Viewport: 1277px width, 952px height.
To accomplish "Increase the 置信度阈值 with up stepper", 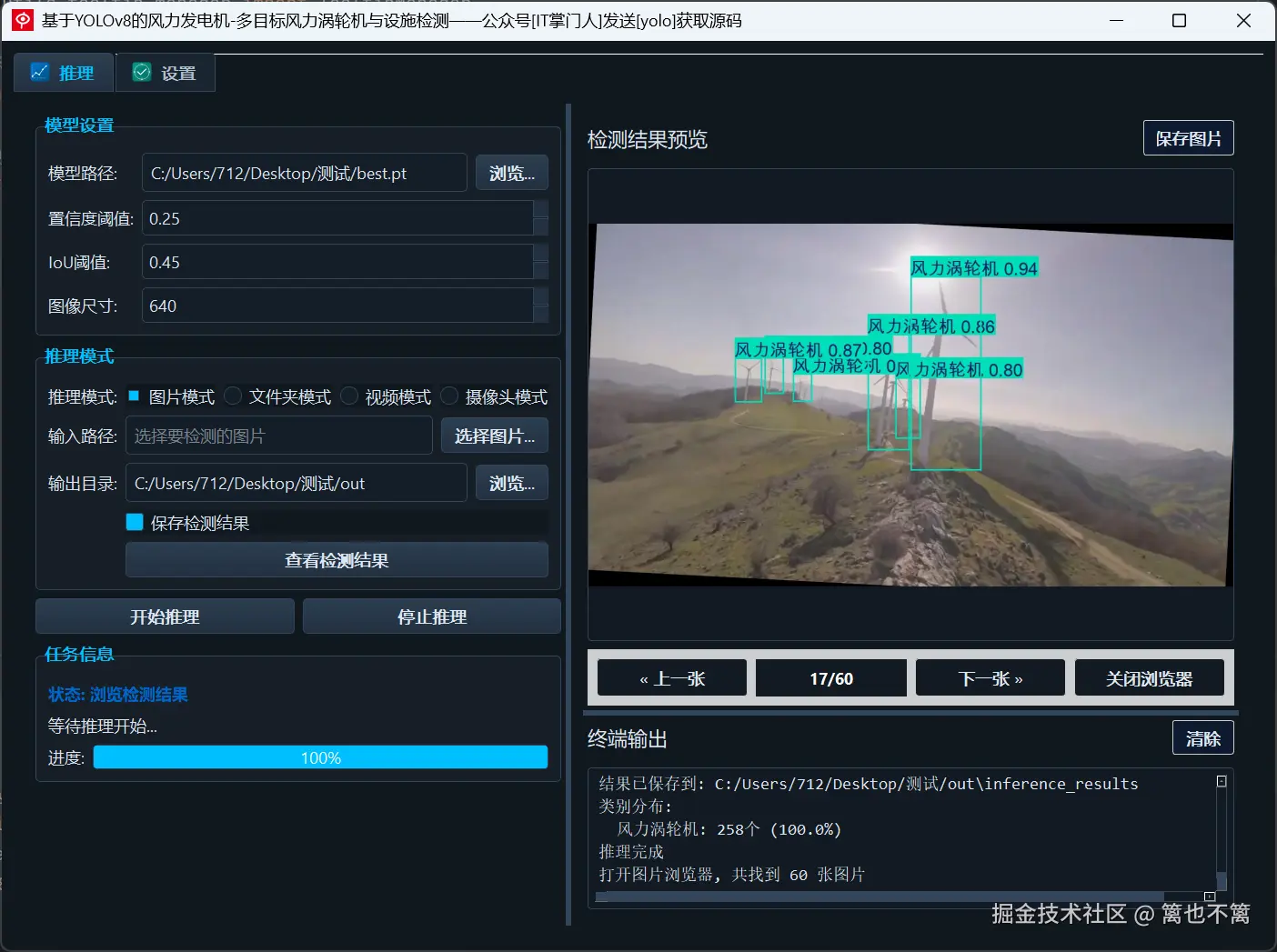I will [x=541, y=209].
